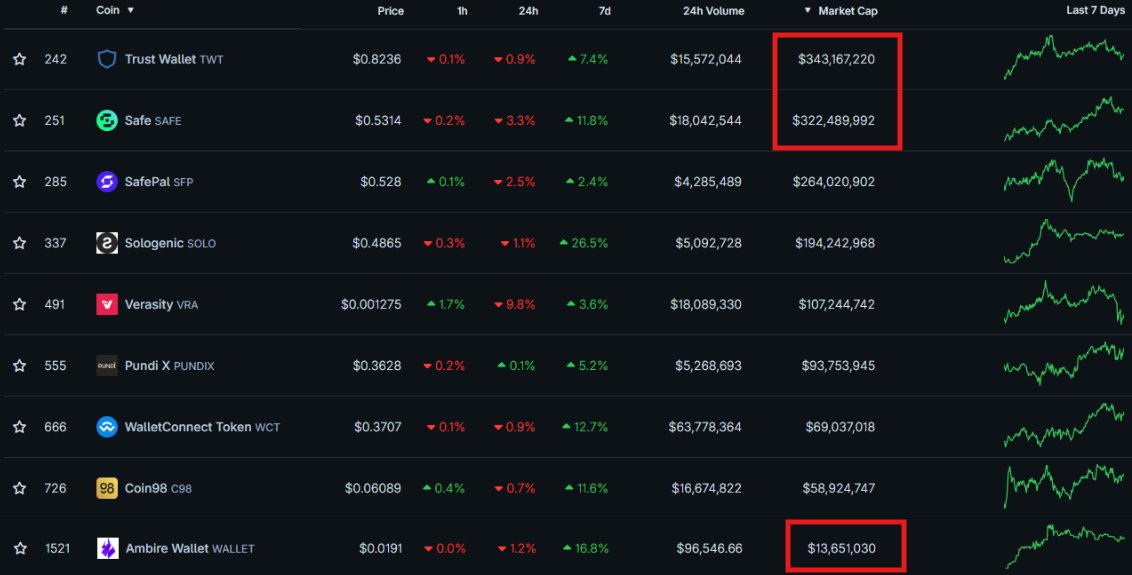Click Coin98 price $0.06089
Viewport: 1132px width, 575px height.
click(373, 488)
